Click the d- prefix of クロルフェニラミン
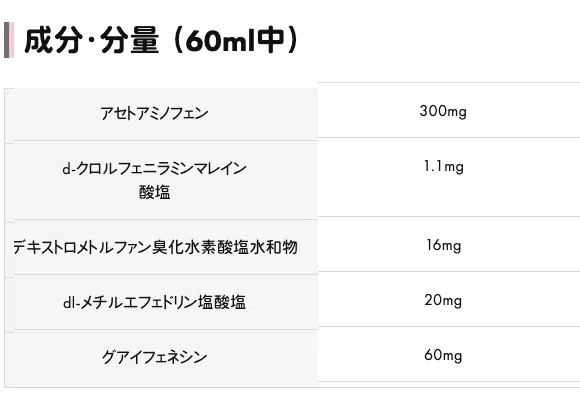 point(69,169)
